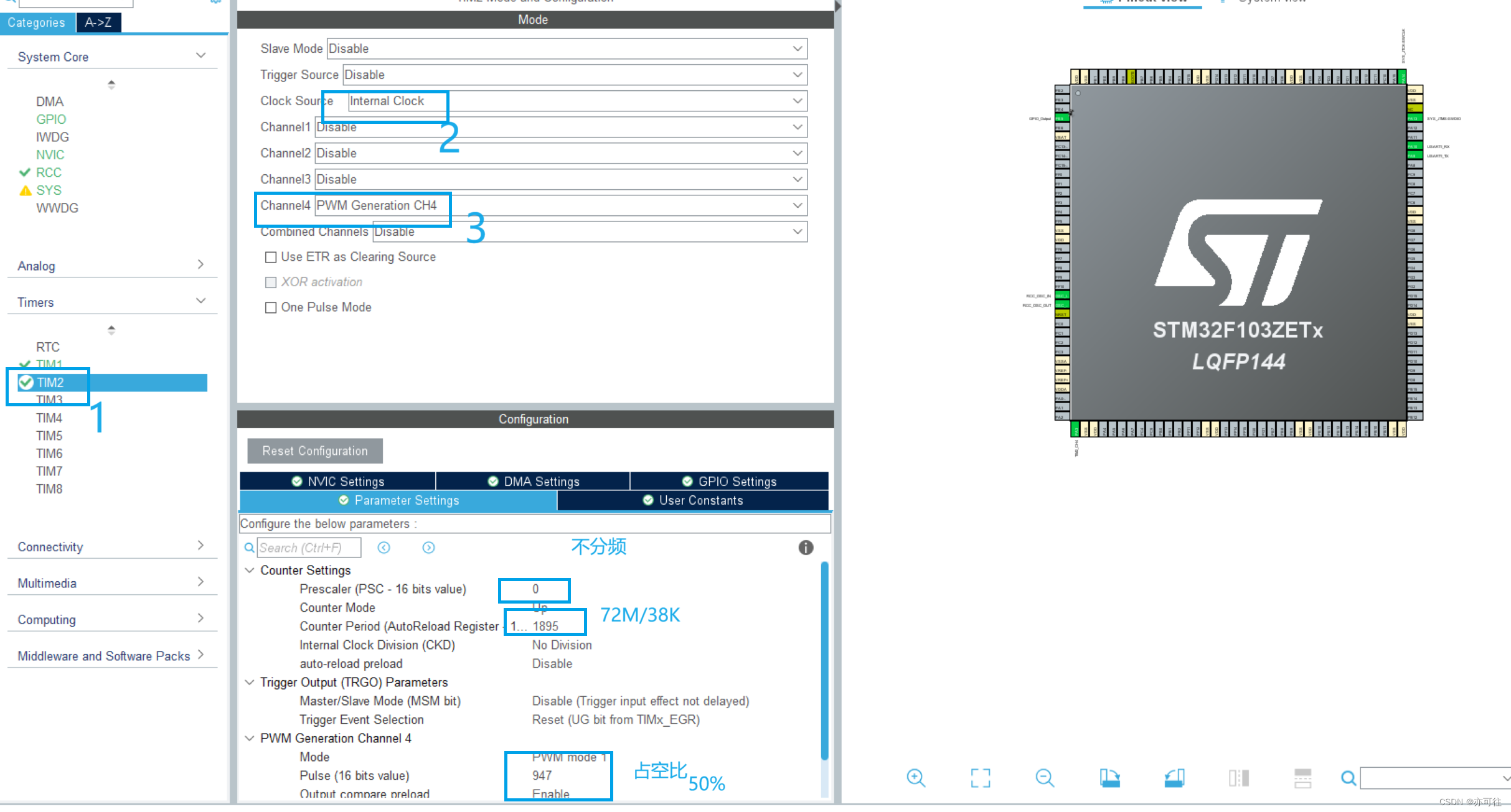Viewport: 1511px width, 812px height.
Task: Click the zoom out magnifier icon
Action: (x=1044, y=778)
